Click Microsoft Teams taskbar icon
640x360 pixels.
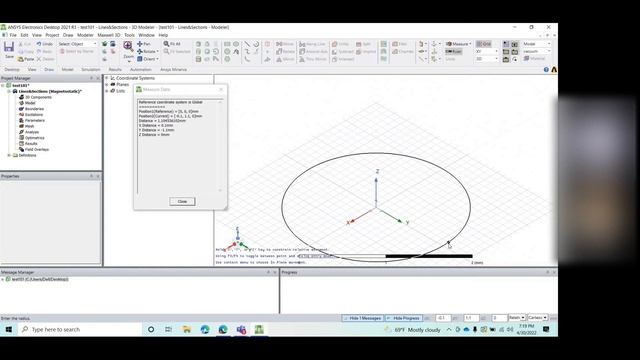tap(241, 329)
